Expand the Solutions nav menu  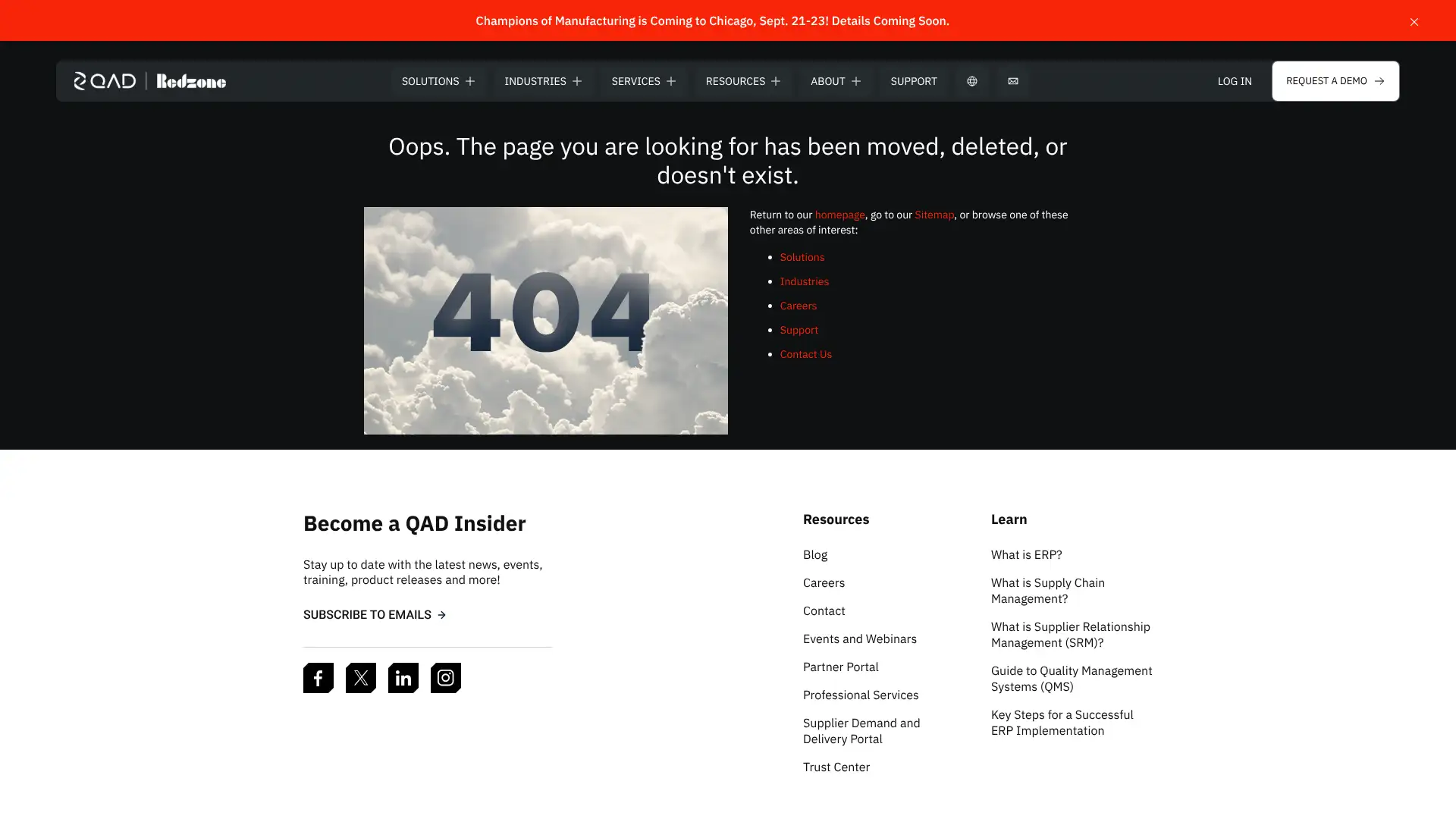(x=438, y=81)
